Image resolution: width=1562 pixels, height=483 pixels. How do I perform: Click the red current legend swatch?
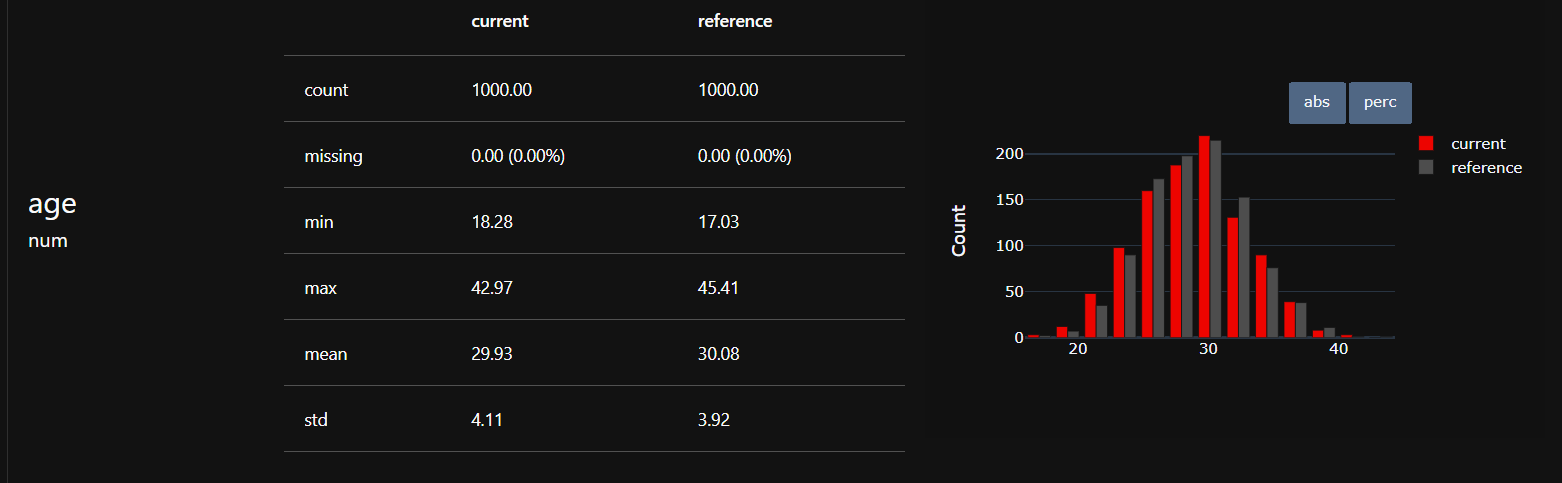click(1426, 144)
